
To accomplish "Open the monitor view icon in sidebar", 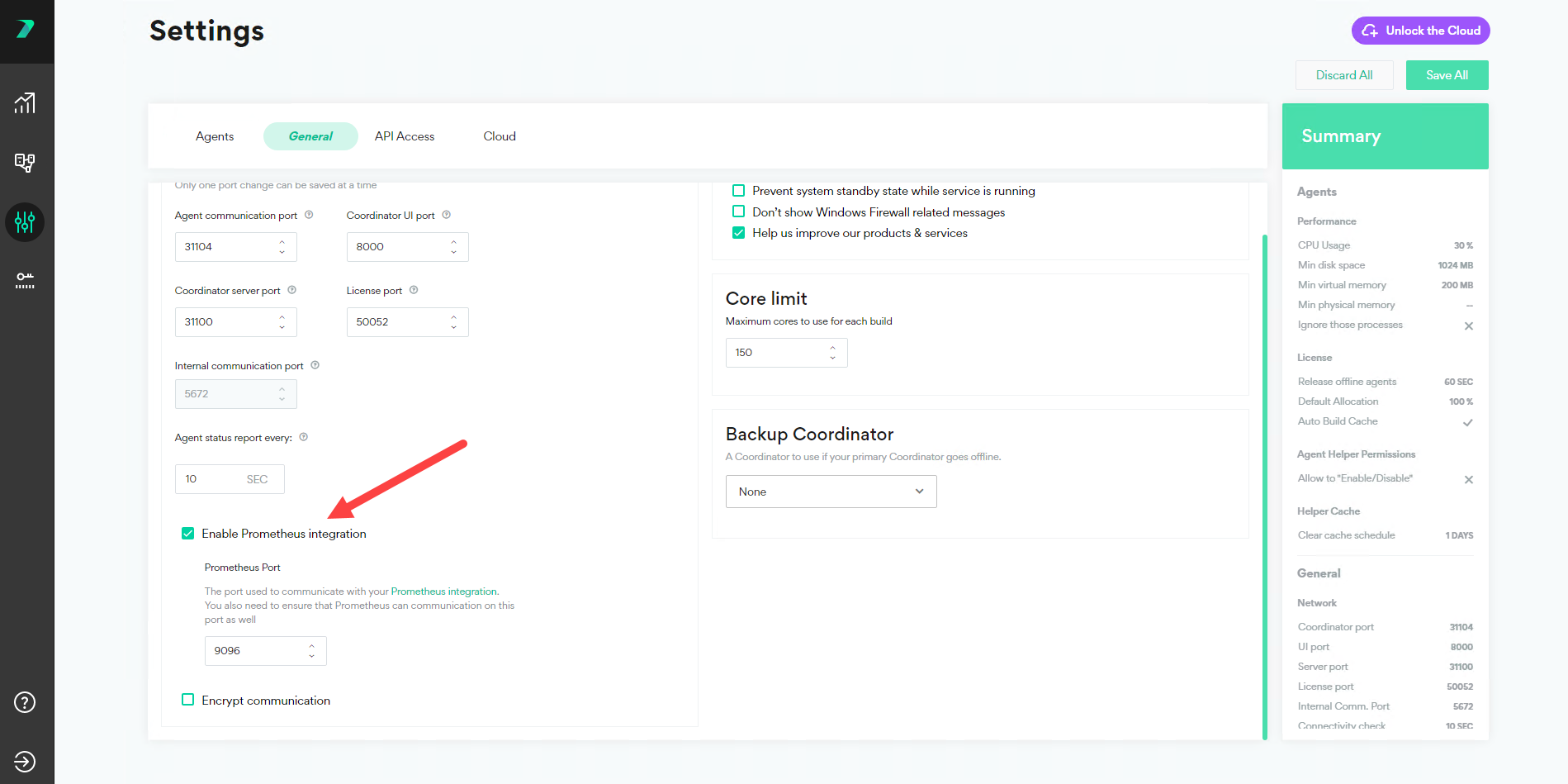I will point(25,163).
